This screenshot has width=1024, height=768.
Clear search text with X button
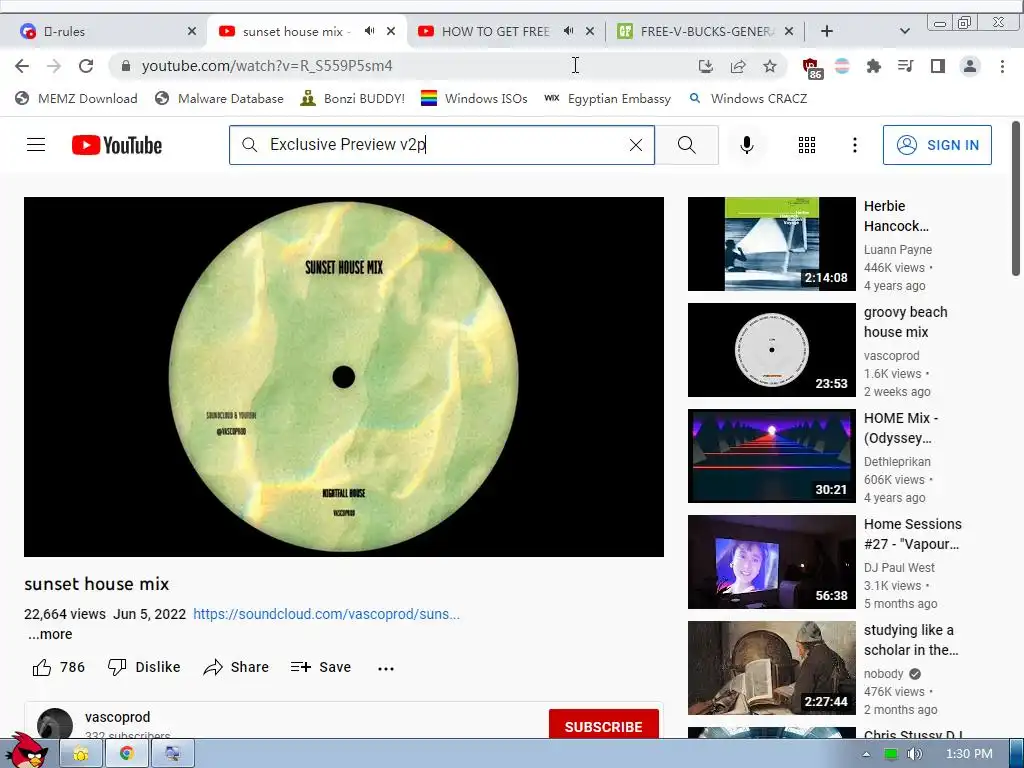[635, 145]
